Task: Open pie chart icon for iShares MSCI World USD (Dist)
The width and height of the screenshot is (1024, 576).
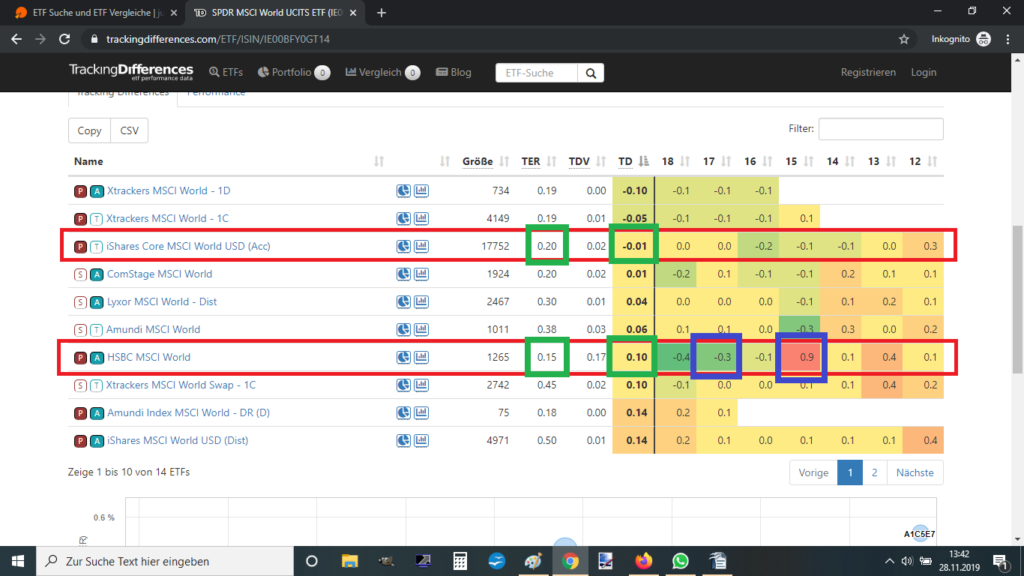Action: pos(404,441)
